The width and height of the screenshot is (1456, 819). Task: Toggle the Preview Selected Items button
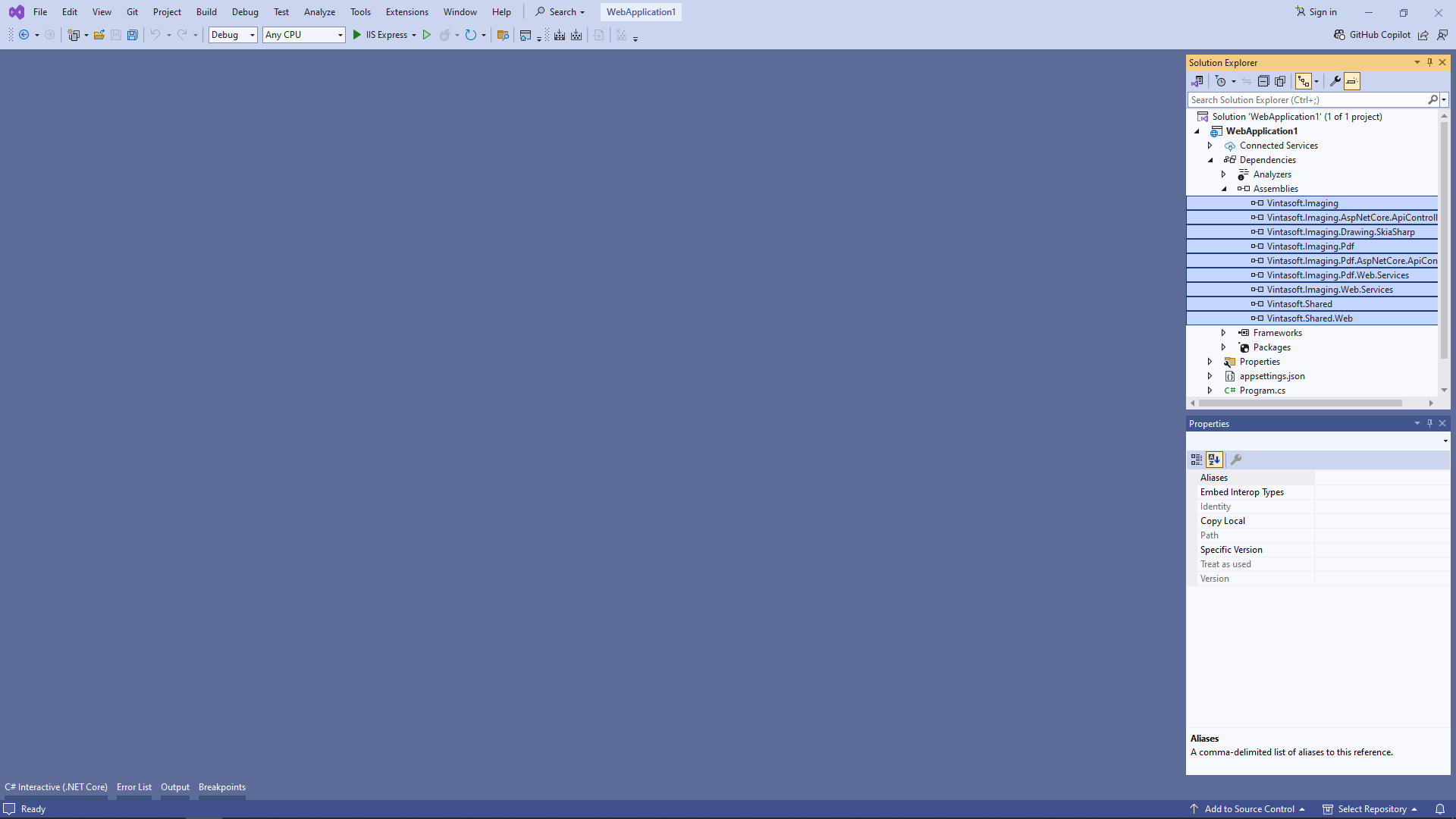coord(1352,81)
